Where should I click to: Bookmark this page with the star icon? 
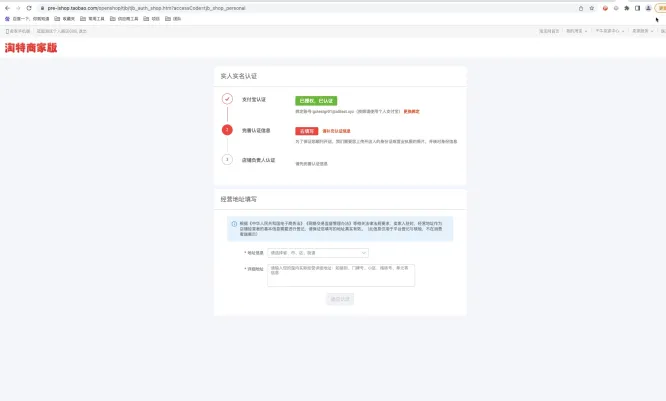click(x=592, y=8)
